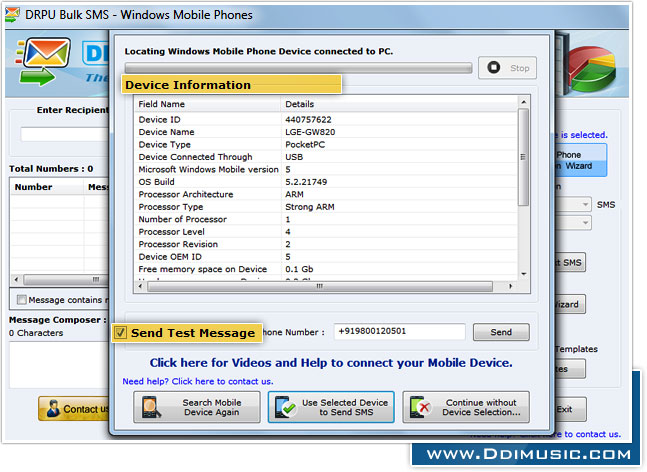Select the Processor Level row
647x472 pixels.
point(326,232)
